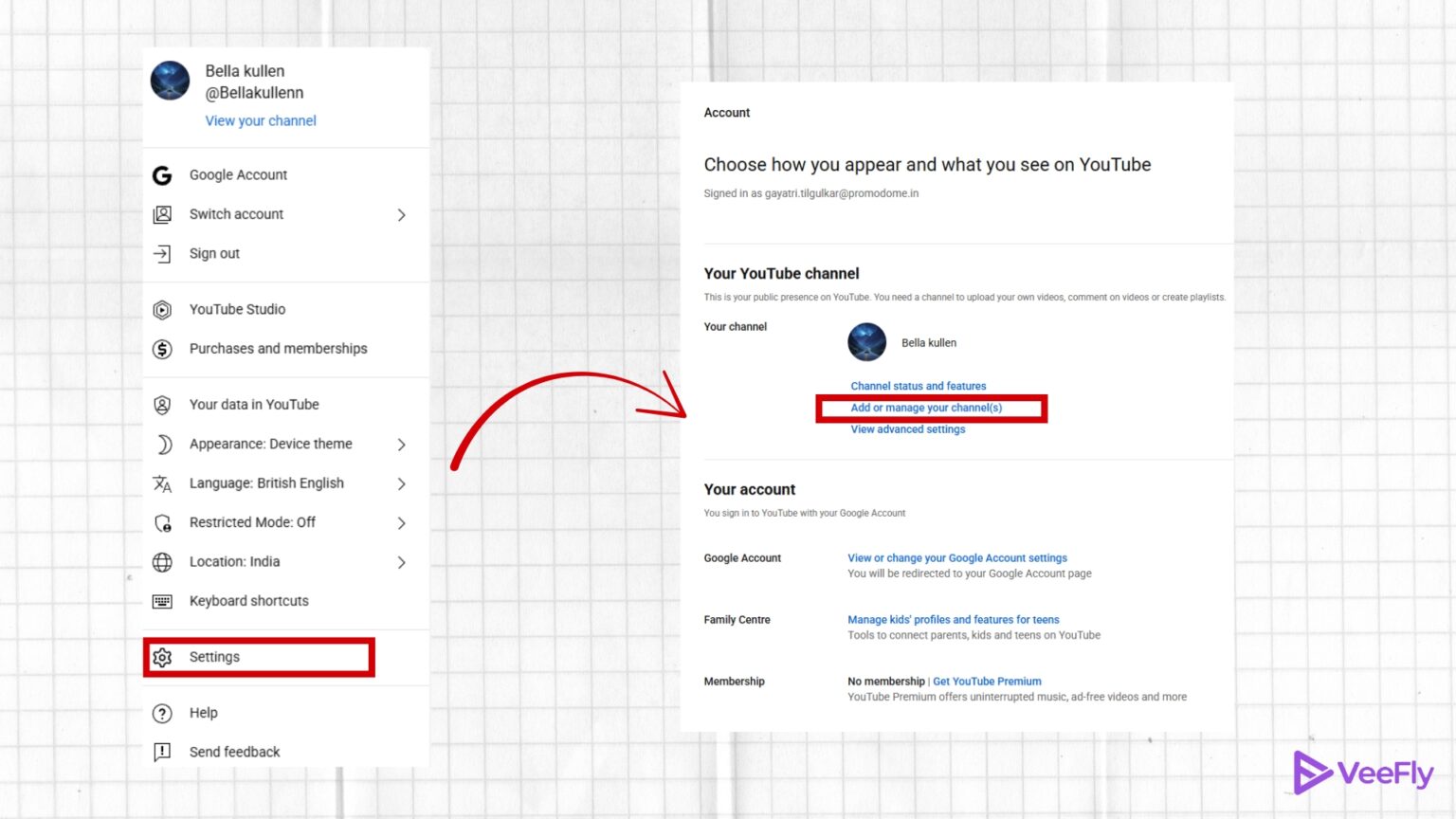Screen dimensions: 1456x819
Task: Click the Restricted Mode icon
Action: coord(162,522)
